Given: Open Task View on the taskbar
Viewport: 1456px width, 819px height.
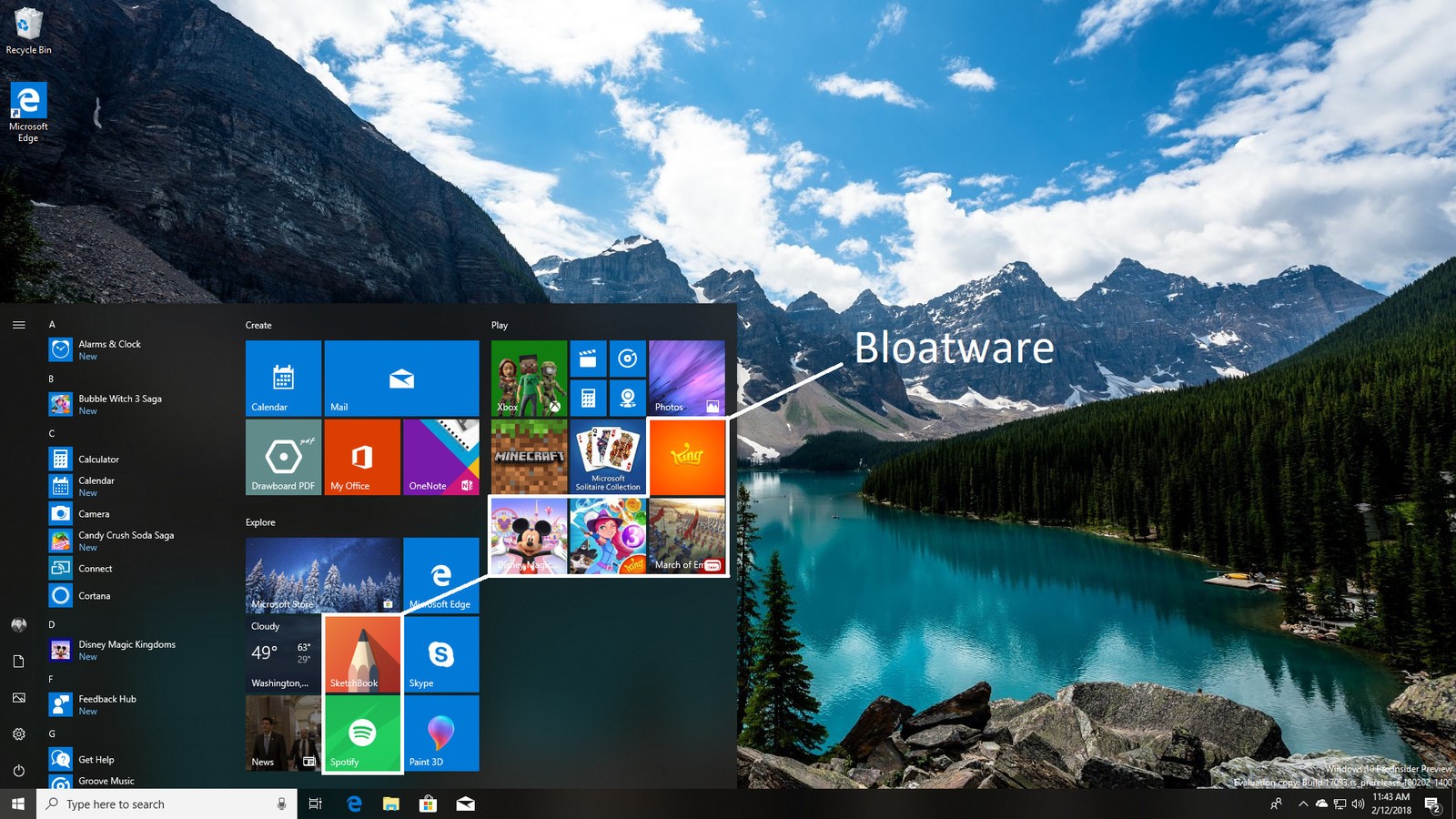Looking at the screenshot, I should point(315,804).
